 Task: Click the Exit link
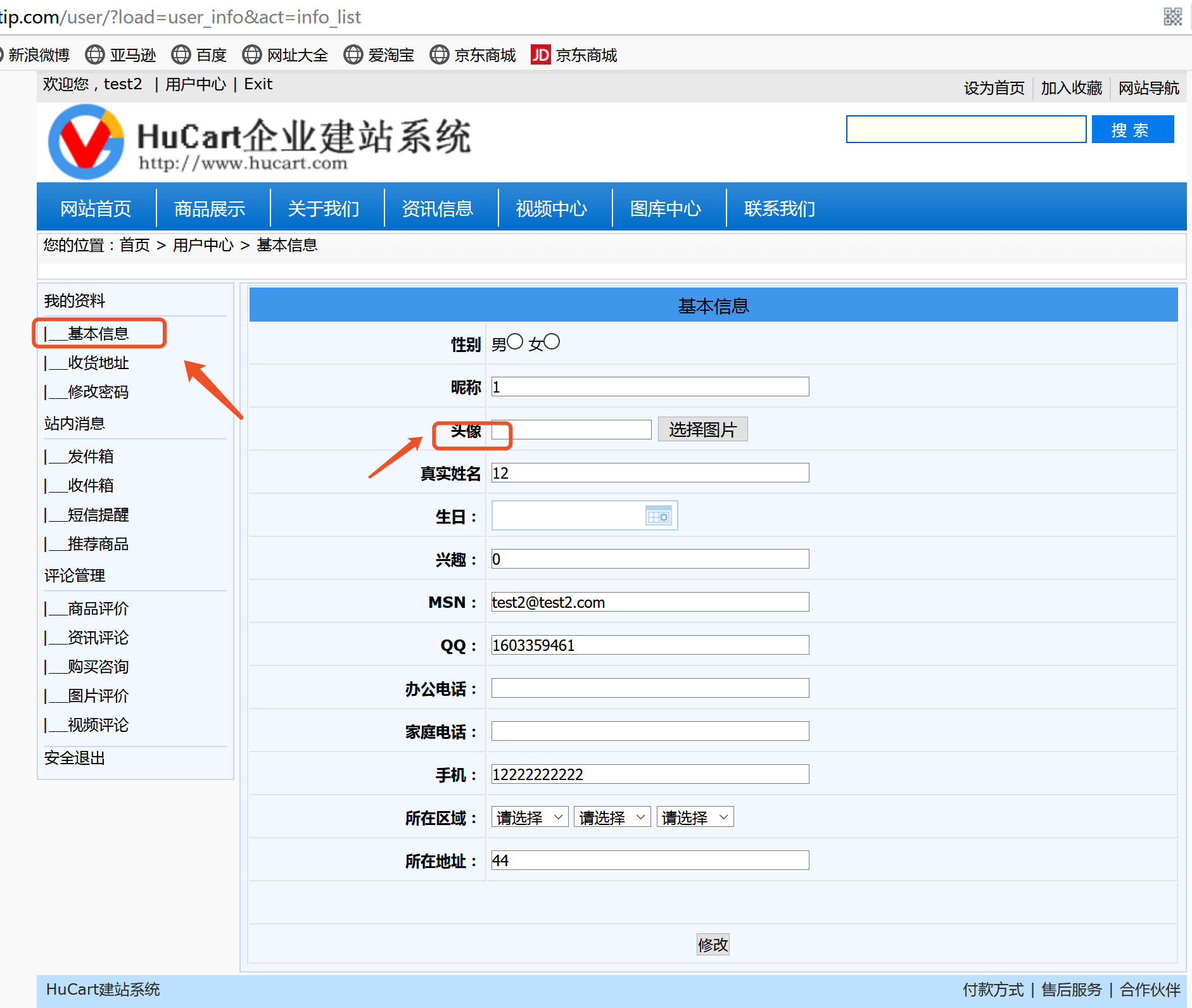pyautogui.click(x=258, y=84)
